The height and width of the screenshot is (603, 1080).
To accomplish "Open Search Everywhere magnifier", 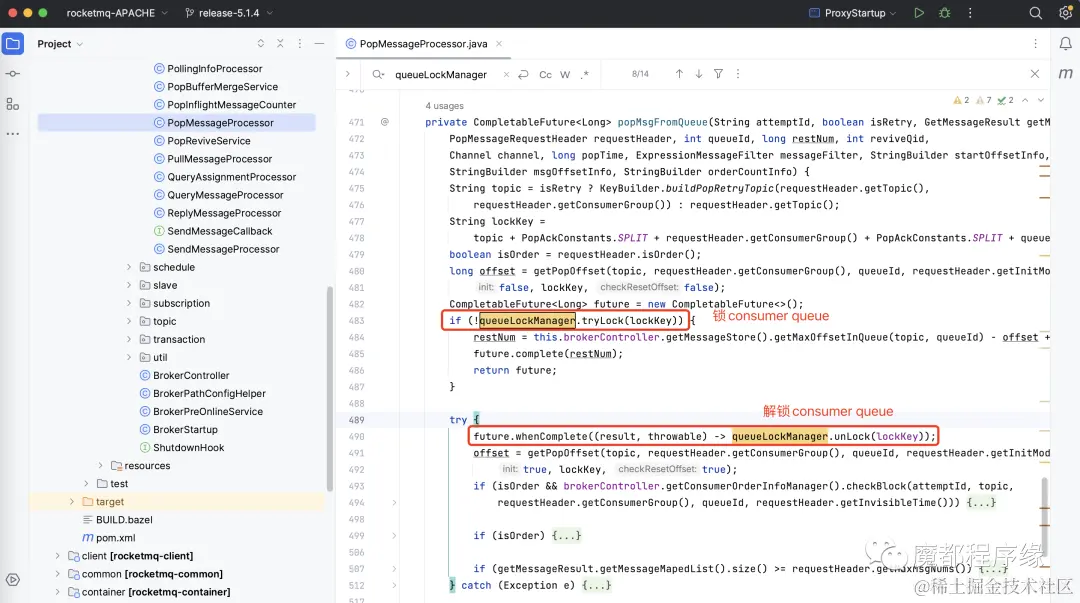I will click(1035, 13).
